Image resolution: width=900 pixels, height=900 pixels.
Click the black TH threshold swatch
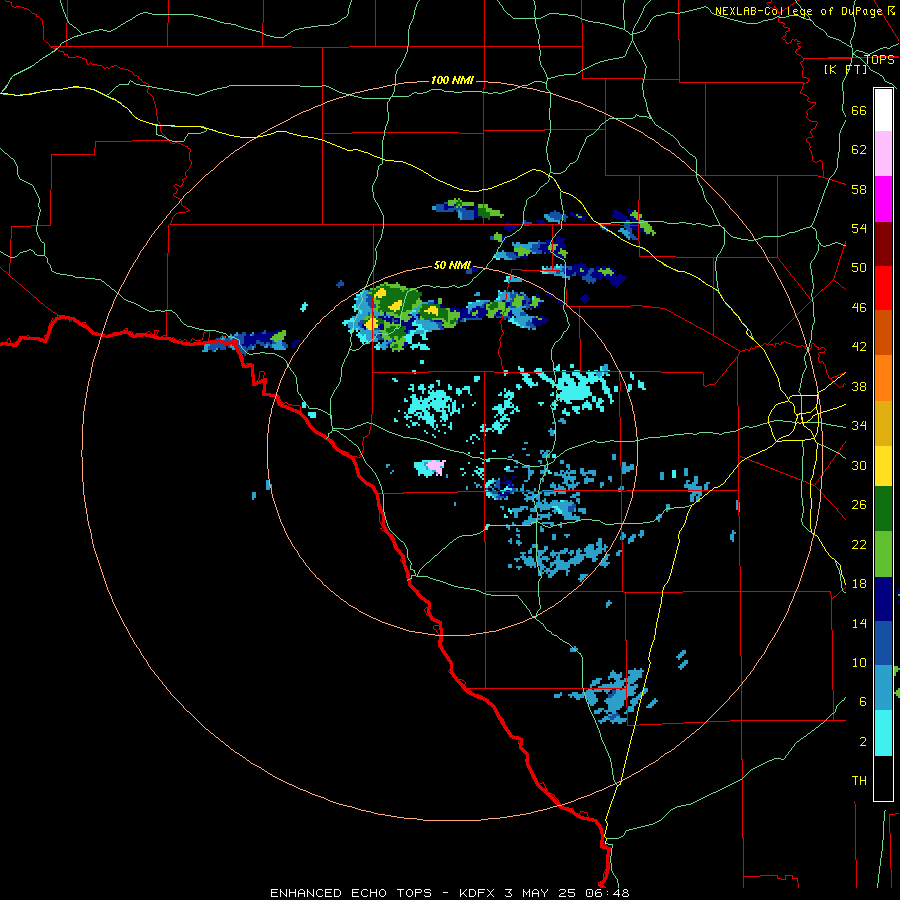[883, 778]
